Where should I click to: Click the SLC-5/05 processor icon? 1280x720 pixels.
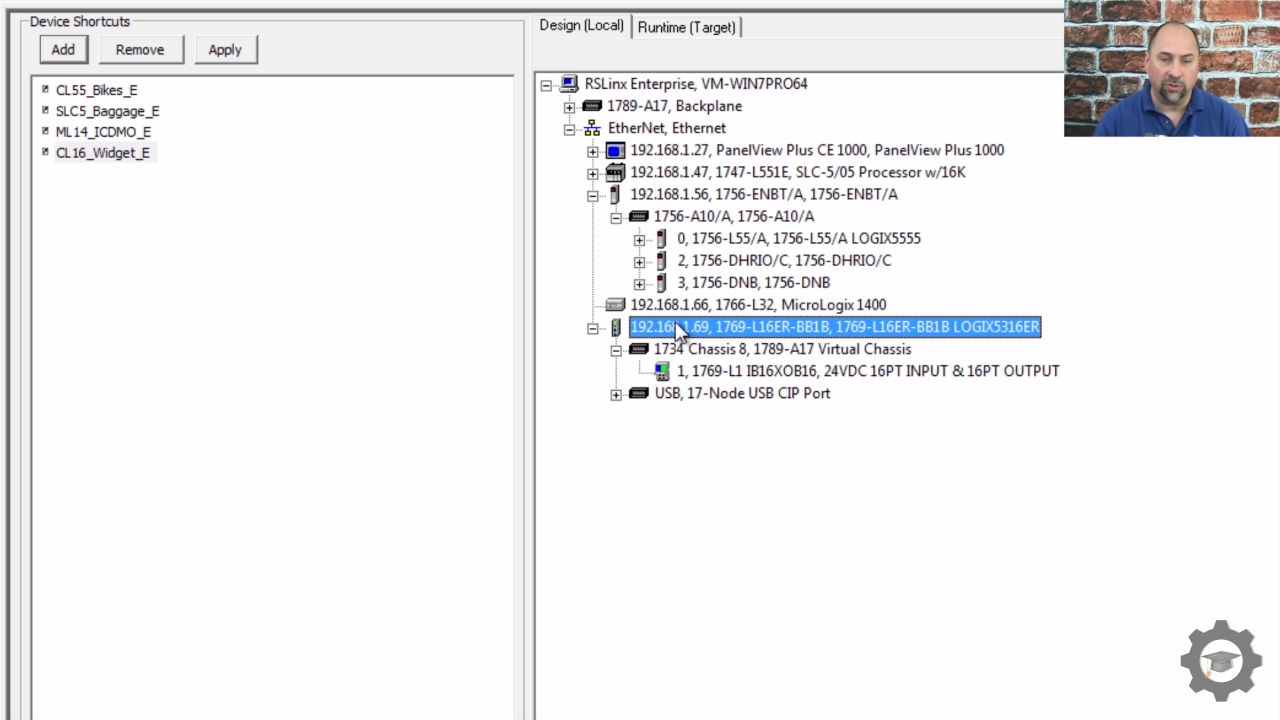(x=615, y=173)
